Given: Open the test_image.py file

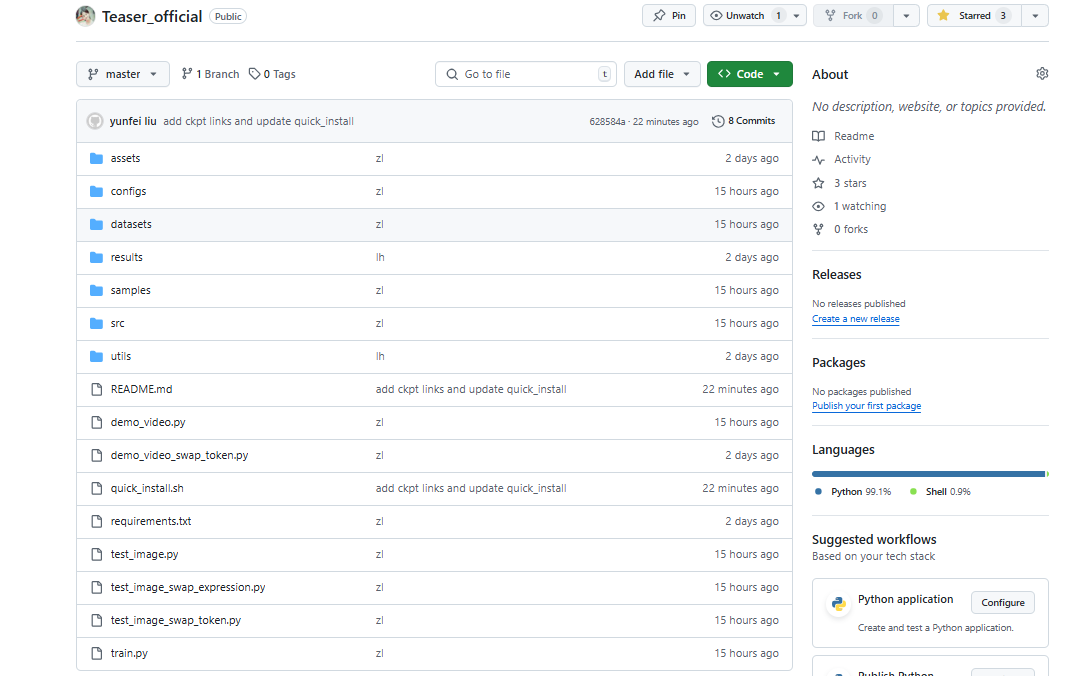Looking at the screenshot, I should coord(145,555).
